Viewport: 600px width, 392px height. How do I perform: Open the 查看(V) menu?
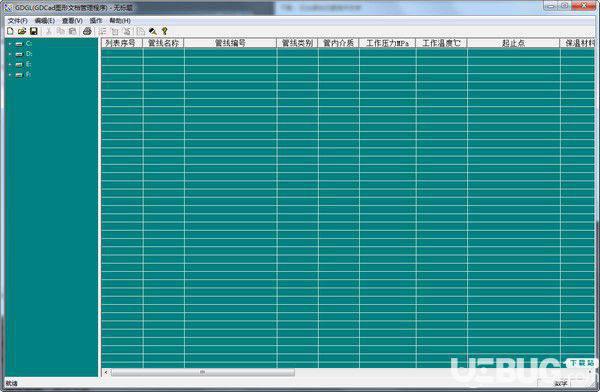(x=72, y=21)
